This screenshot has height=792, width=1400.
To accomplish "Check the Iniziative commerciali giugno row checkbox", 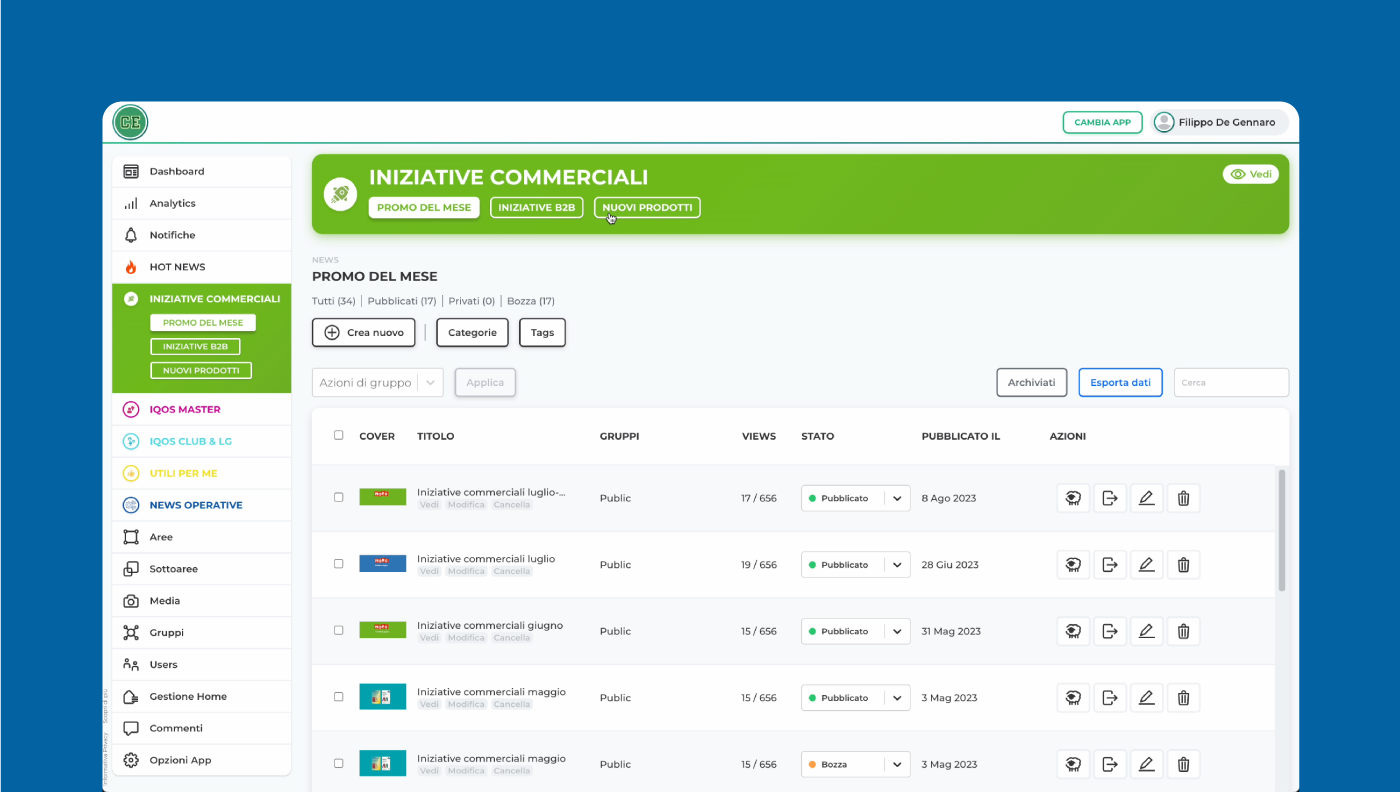I will coord(338,630).
